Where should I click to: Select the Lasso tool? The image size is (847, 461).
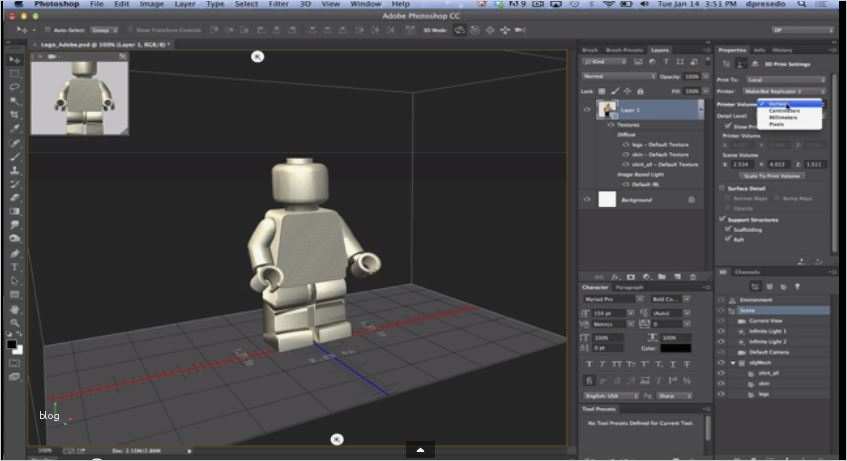tap(15, 87)
